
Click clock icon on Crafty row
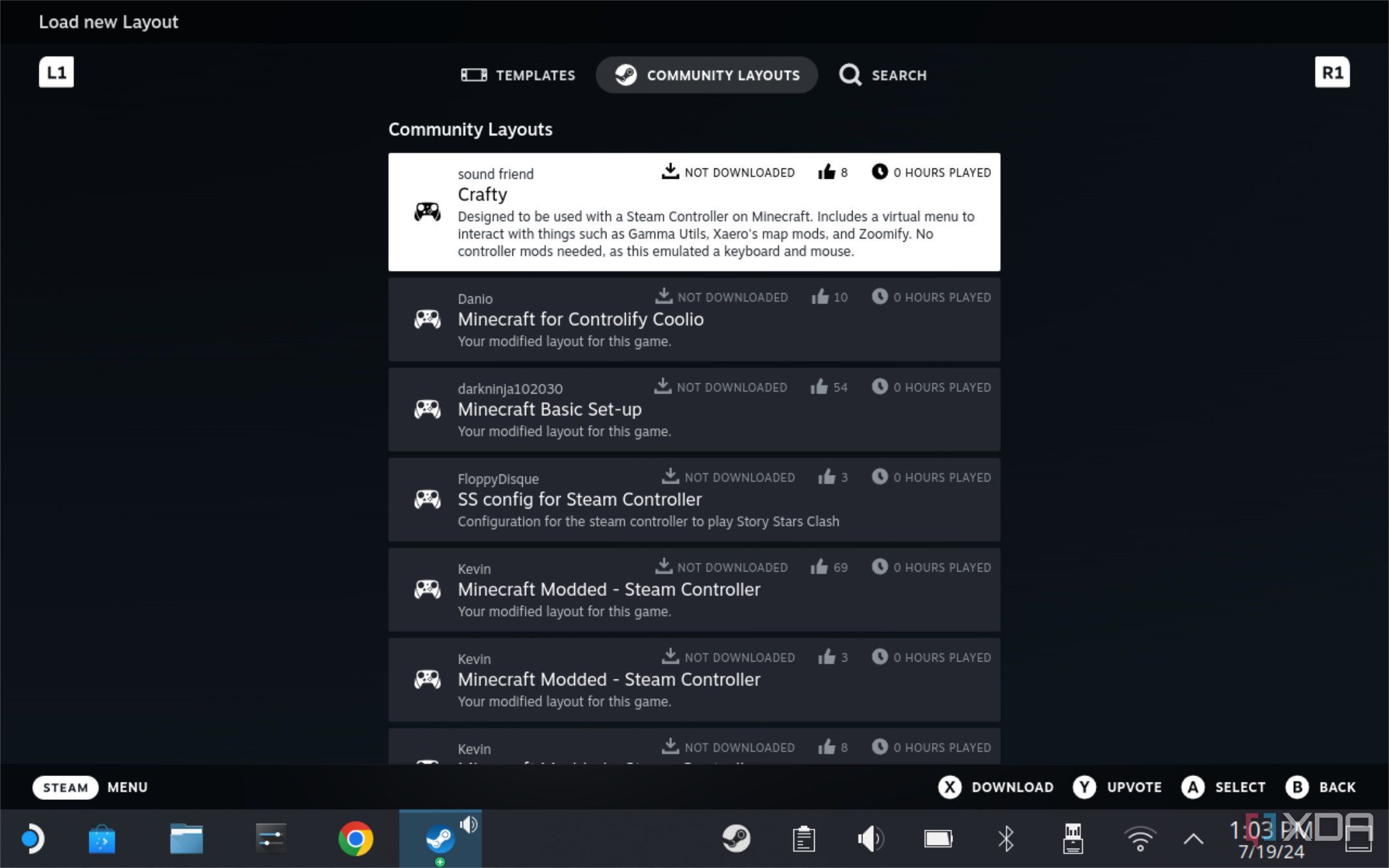pos(879,172)
